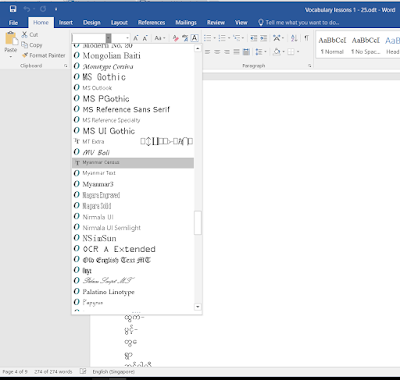
Task: Apply the No Spacing style
Action: (x=366, y=45)
